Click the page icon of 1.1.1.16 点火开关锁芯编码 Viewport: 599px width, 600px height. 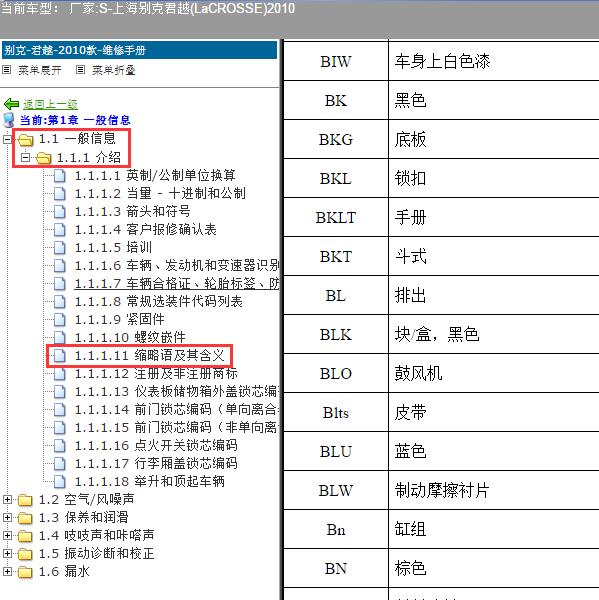pos(59,446)
